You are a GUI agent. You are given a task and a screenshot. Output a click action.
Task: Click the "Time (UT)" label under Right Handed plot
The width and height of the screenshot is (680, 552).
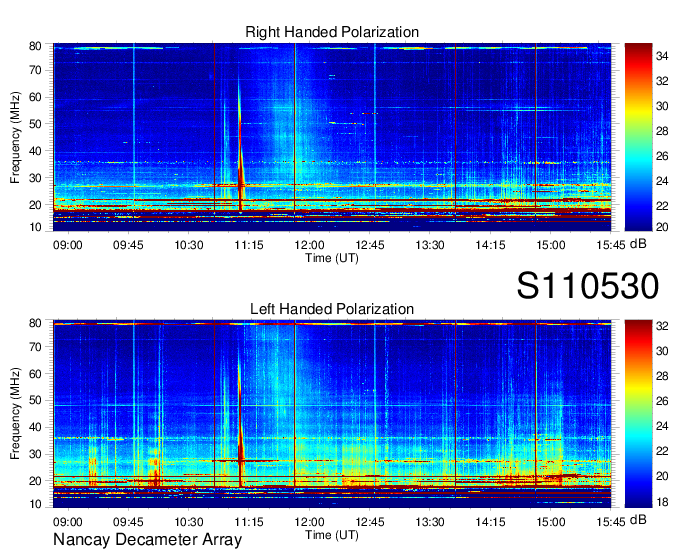point(332,258)
